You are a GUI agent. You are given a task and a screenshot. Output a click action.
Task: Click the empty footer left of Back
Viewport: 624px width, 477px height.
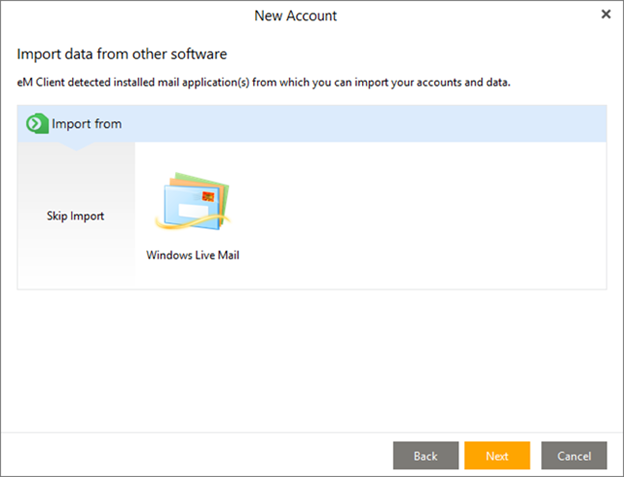(200, 456)
